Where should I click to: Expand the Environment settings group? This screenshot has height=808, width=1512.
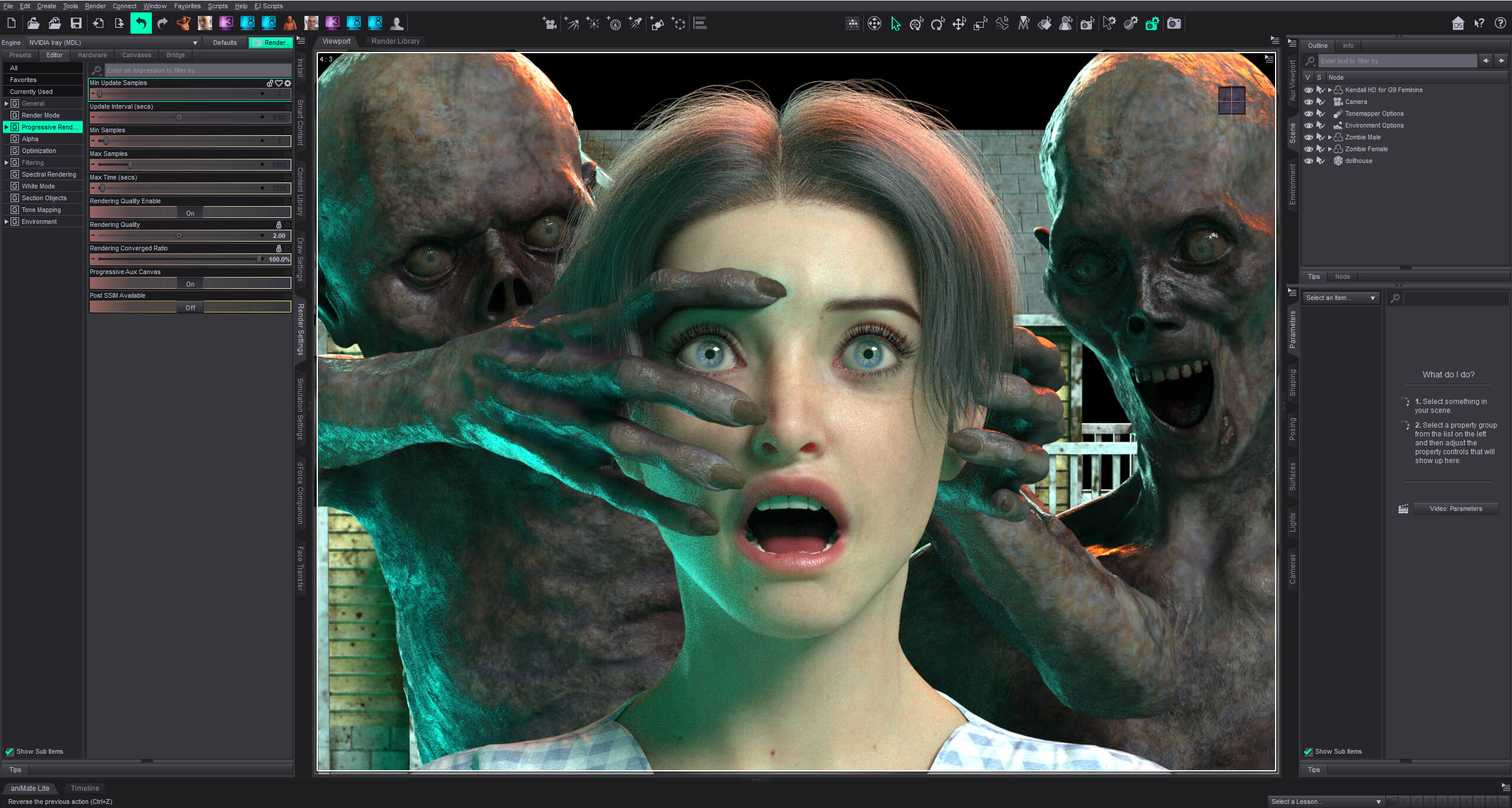pyautogui.click(x=6, y=221)
